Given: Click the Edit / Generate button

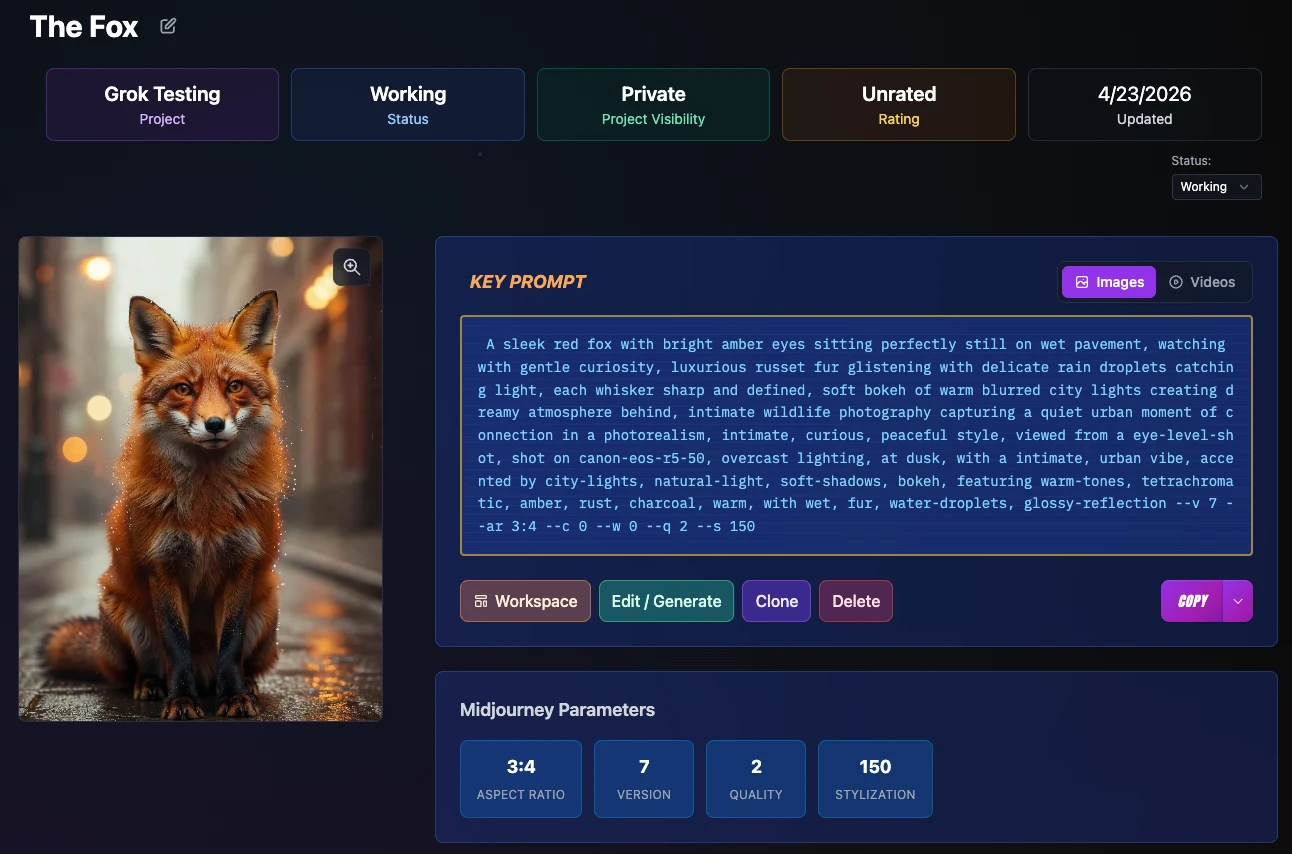Looking at the screenshot, I should click(666, 601).
